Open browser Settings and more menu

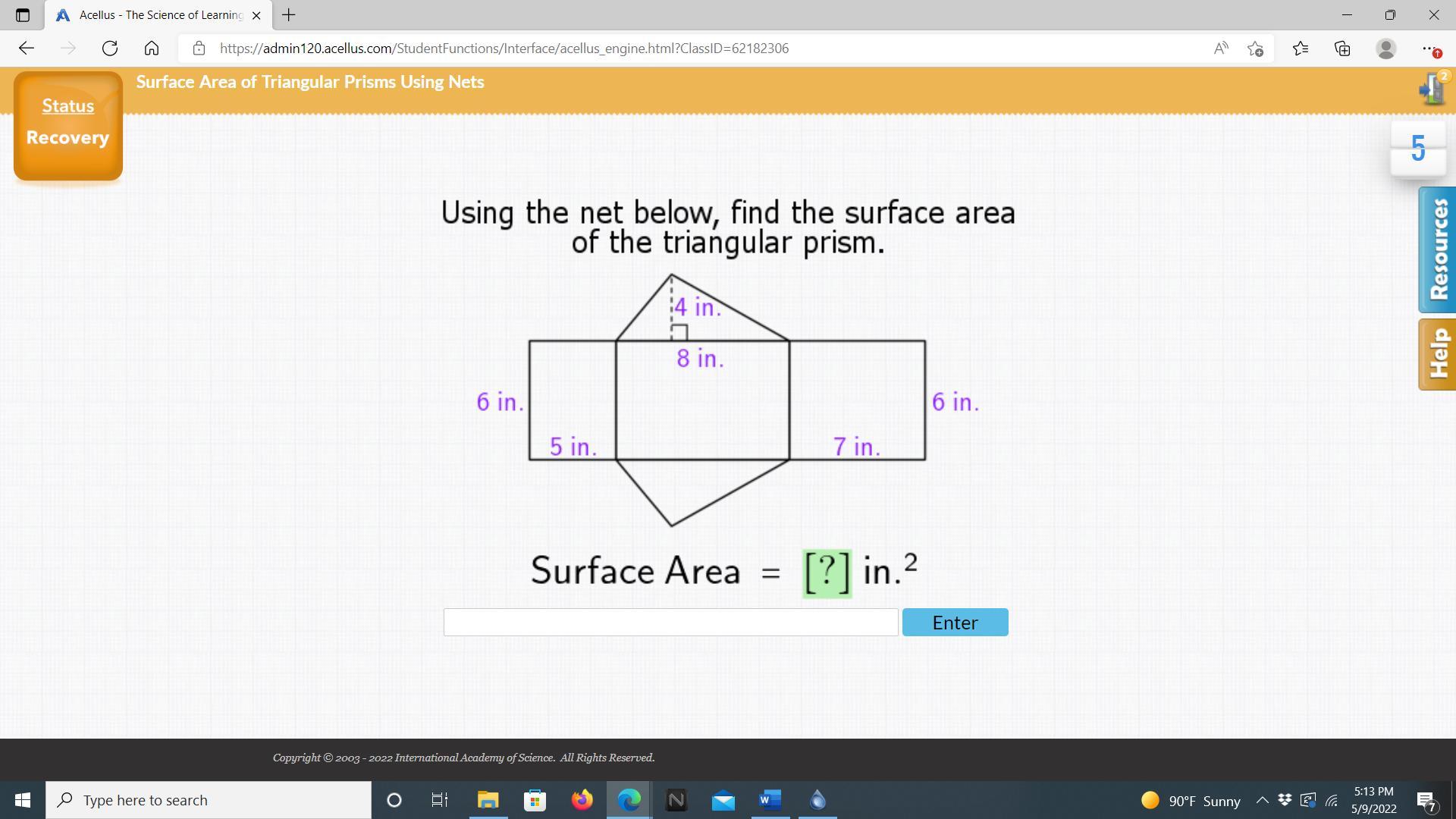[x=1429, y=49]
